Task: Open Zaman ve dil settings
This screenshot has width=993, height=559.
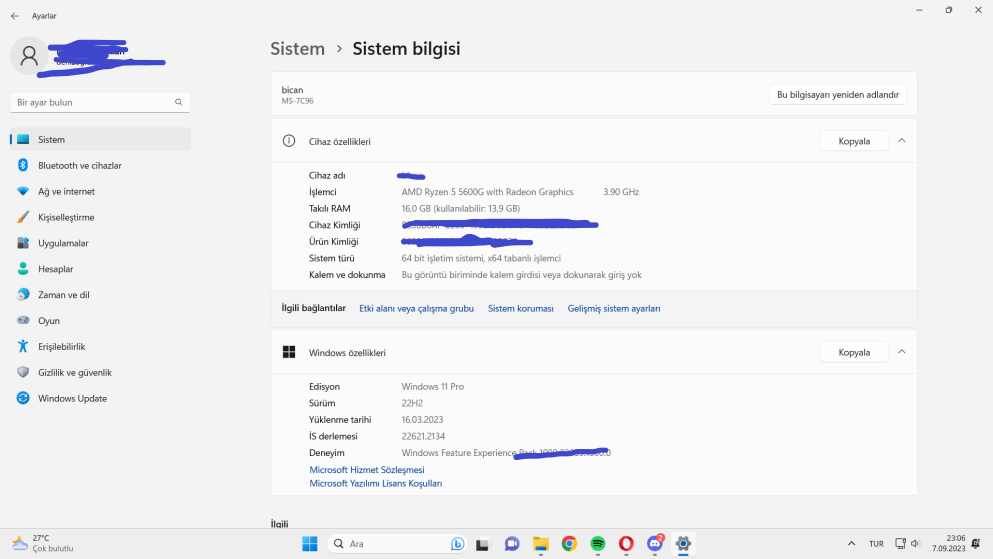Action: [100, 295]
